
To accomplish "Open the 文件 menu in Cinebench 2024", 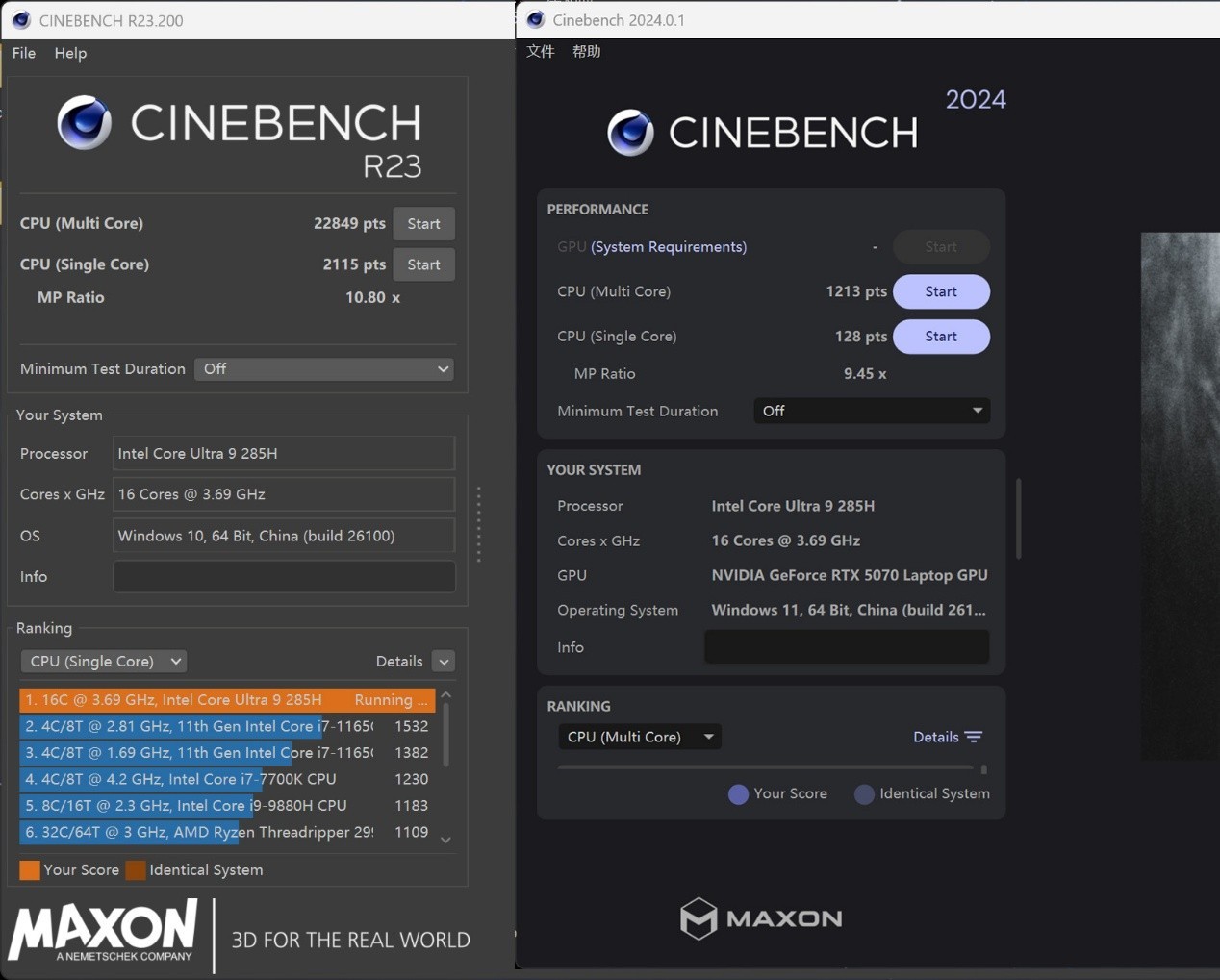I will [x=541, y=51].
